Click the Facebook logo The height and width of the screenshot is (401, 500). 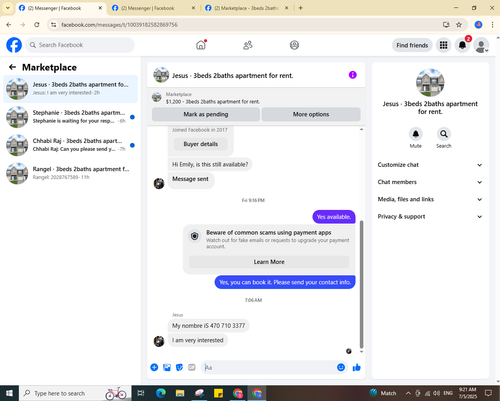(x=14, y=45)
